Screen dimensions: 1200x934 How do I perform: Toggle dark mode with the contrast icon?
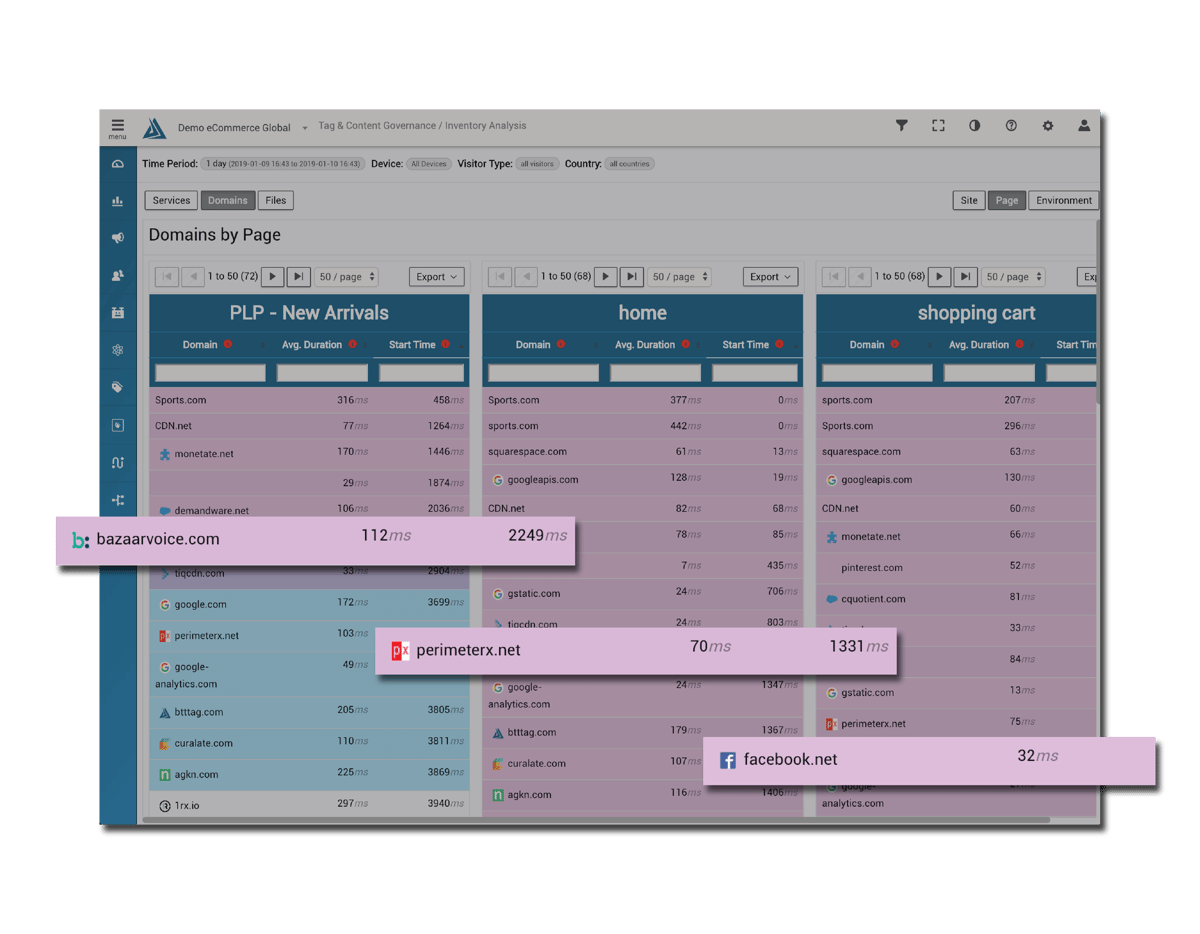[x=974, y=126]
